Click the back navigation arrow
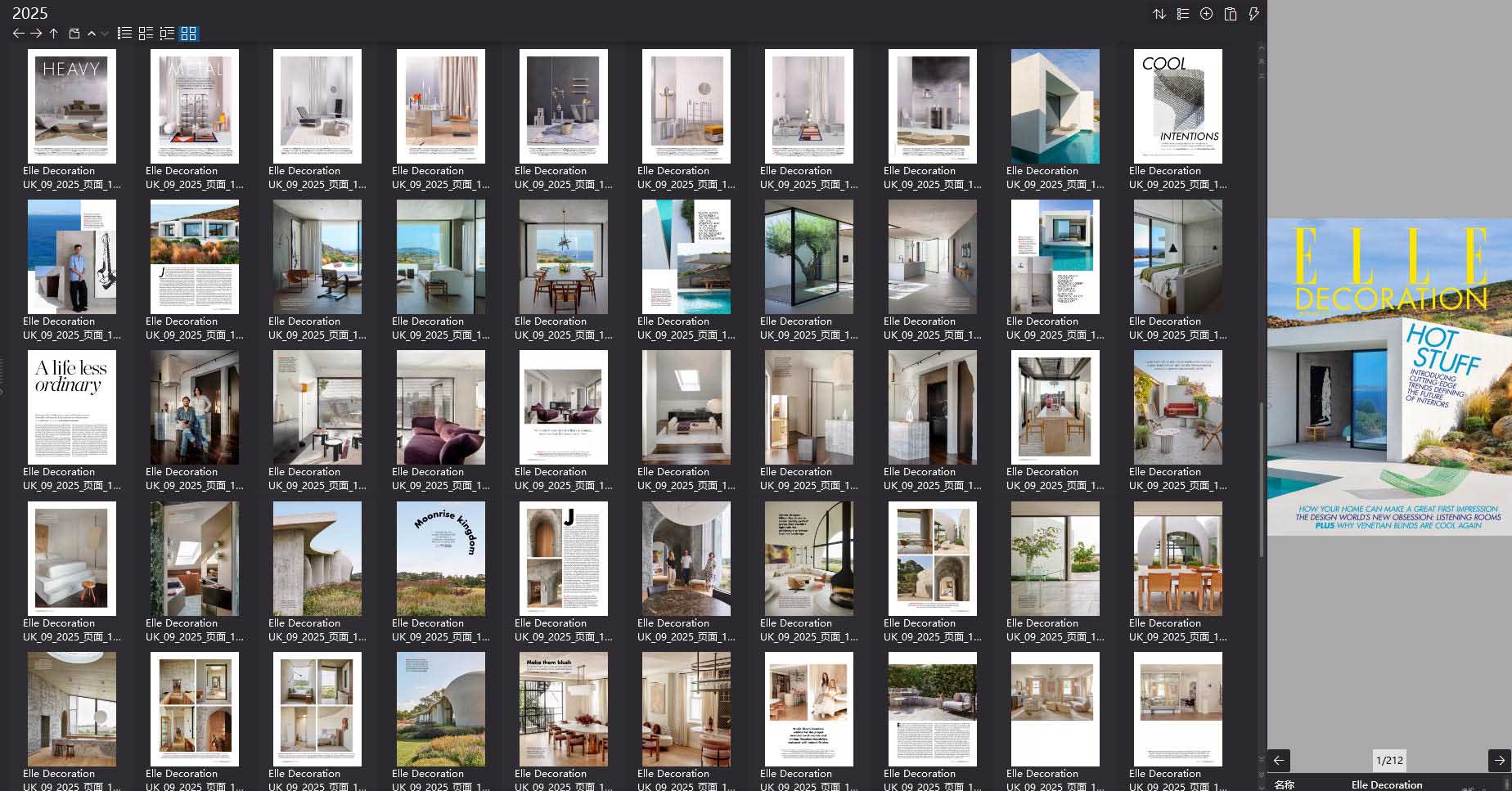Viewport: 1512px width, 791px height. tap(18, 33)
